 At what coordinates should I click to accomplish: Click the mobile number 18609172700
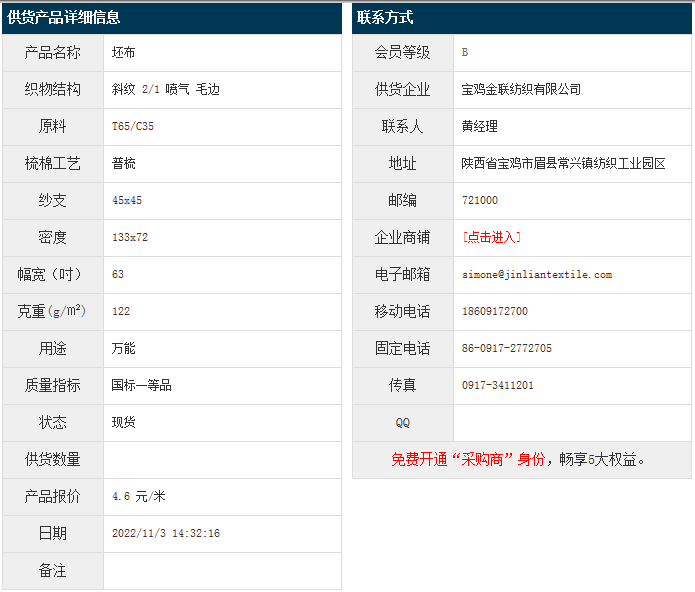click(x=494, y=311)
